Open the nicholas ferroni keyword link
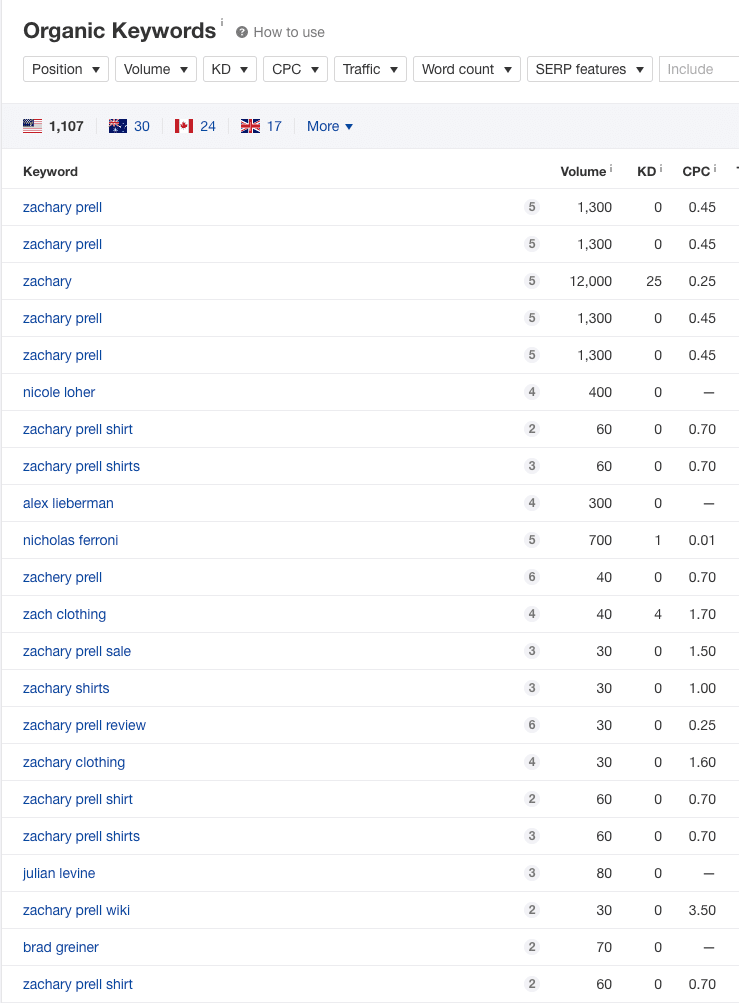Image resolution: width=739 pixels, height=1003 pixels. (x=70, y=541)
